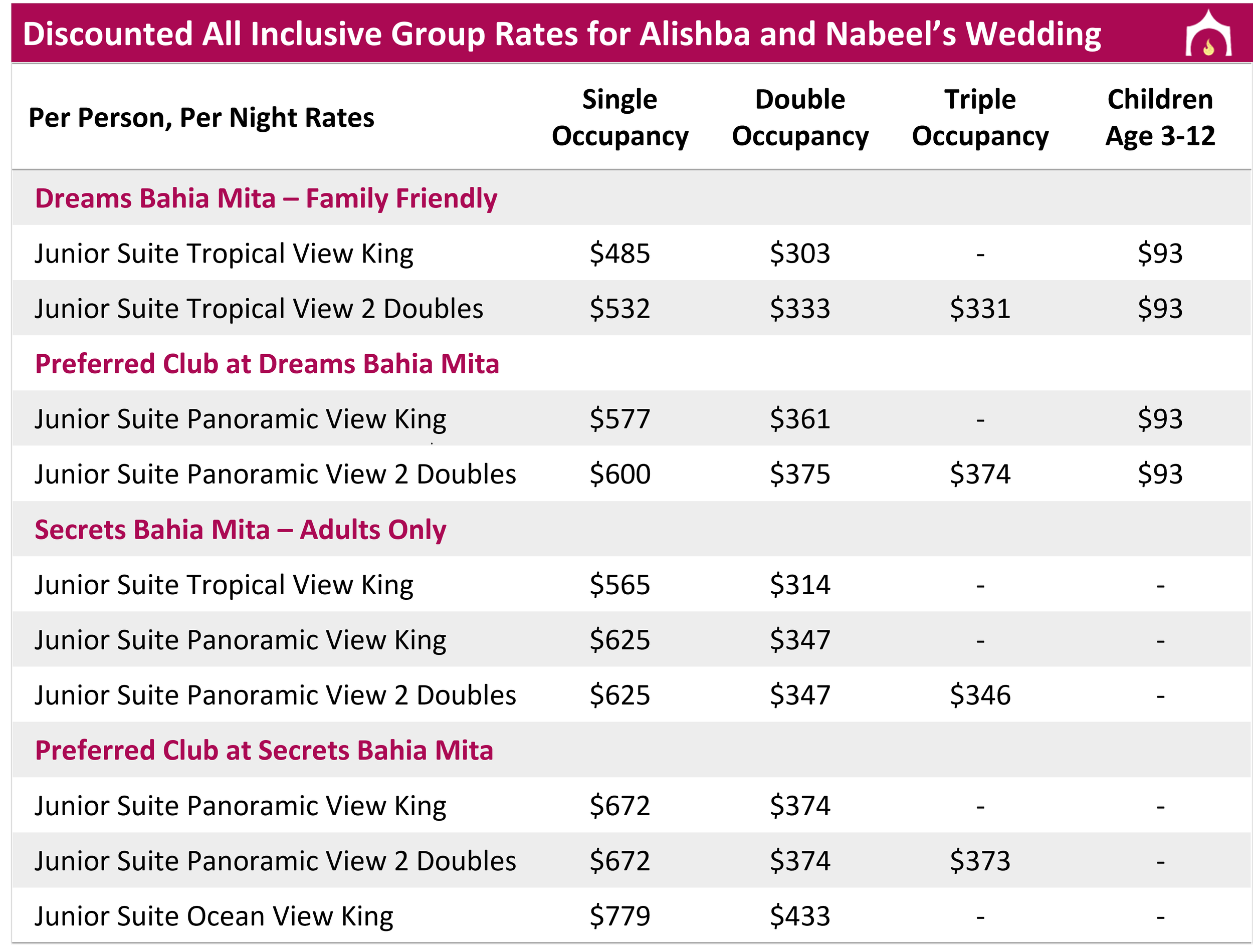Click the $600 single occupancy rate
Image resolution: width=1253 pixels, height=952 pixels.
pyautogui.click(x=620, y=474)
